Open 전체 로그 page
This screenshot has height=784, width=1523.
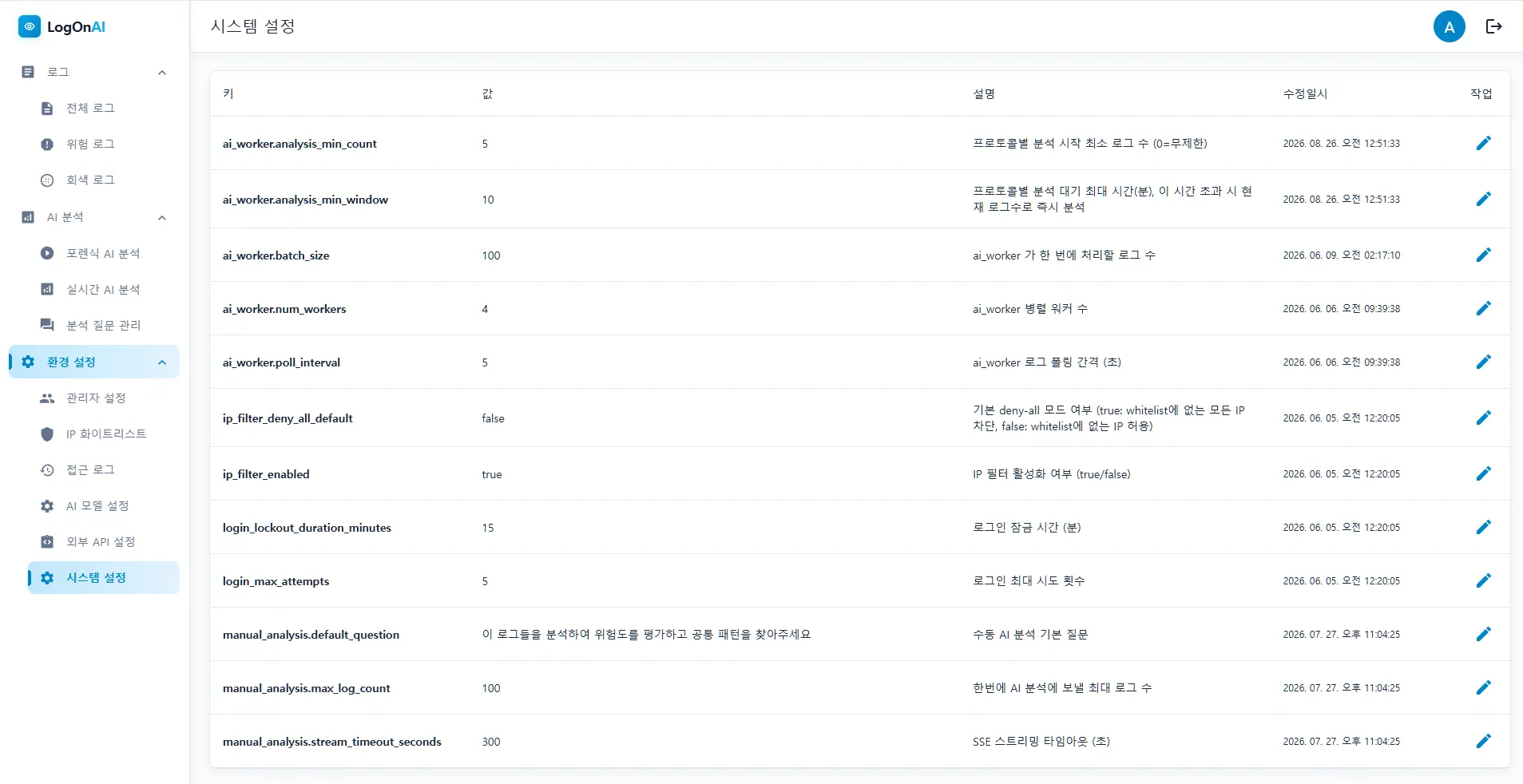pyautogui.click(x=104, y=108)
